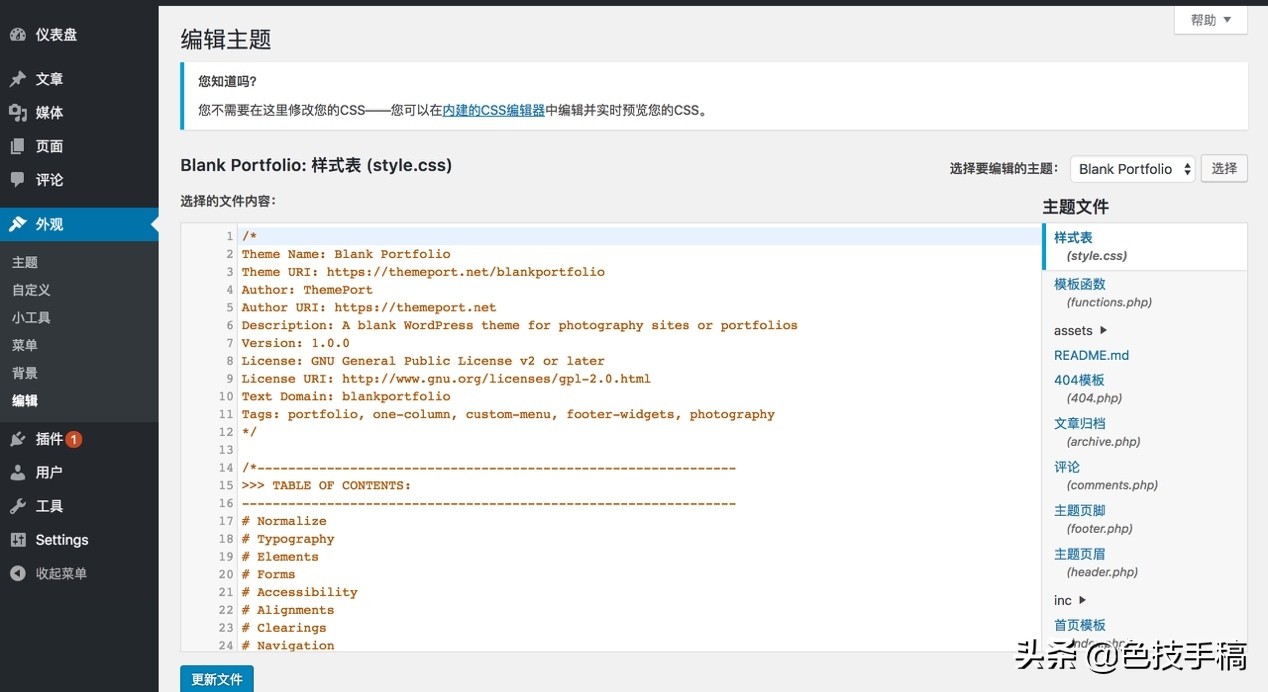Screen dimensions: 1268x692
Task: Click the 'Theme Name: Blank Portfolio' code line
Action: (x=346, y=254)
